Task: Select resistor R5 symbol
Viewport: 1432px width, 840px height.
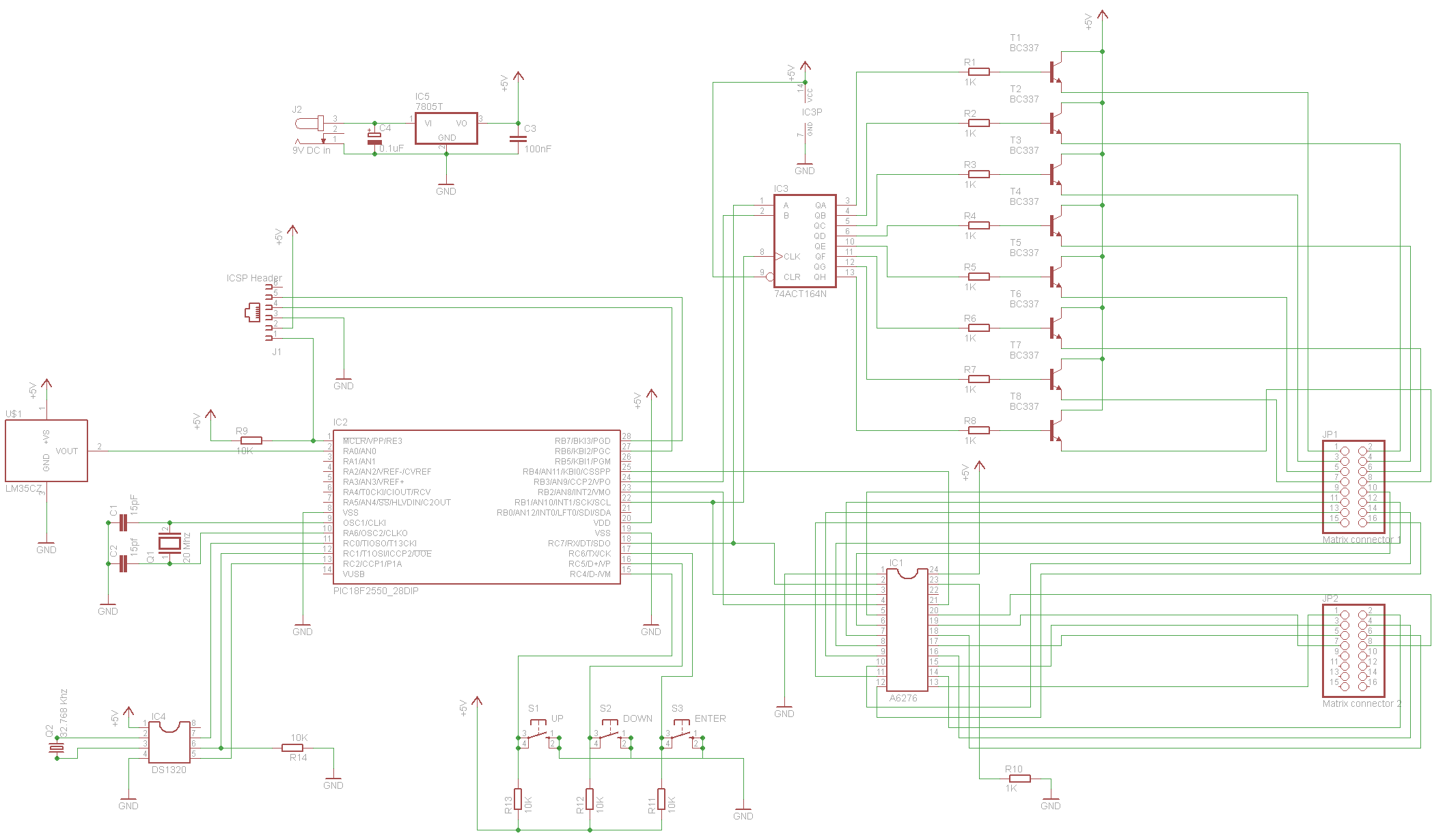Action: 979,277
